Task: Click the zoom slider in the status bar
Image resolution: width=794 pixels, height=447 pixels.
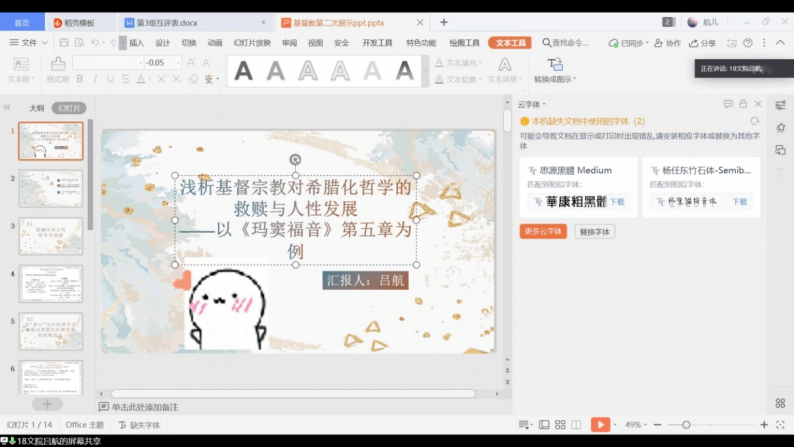Action: (x=686, y=425)
